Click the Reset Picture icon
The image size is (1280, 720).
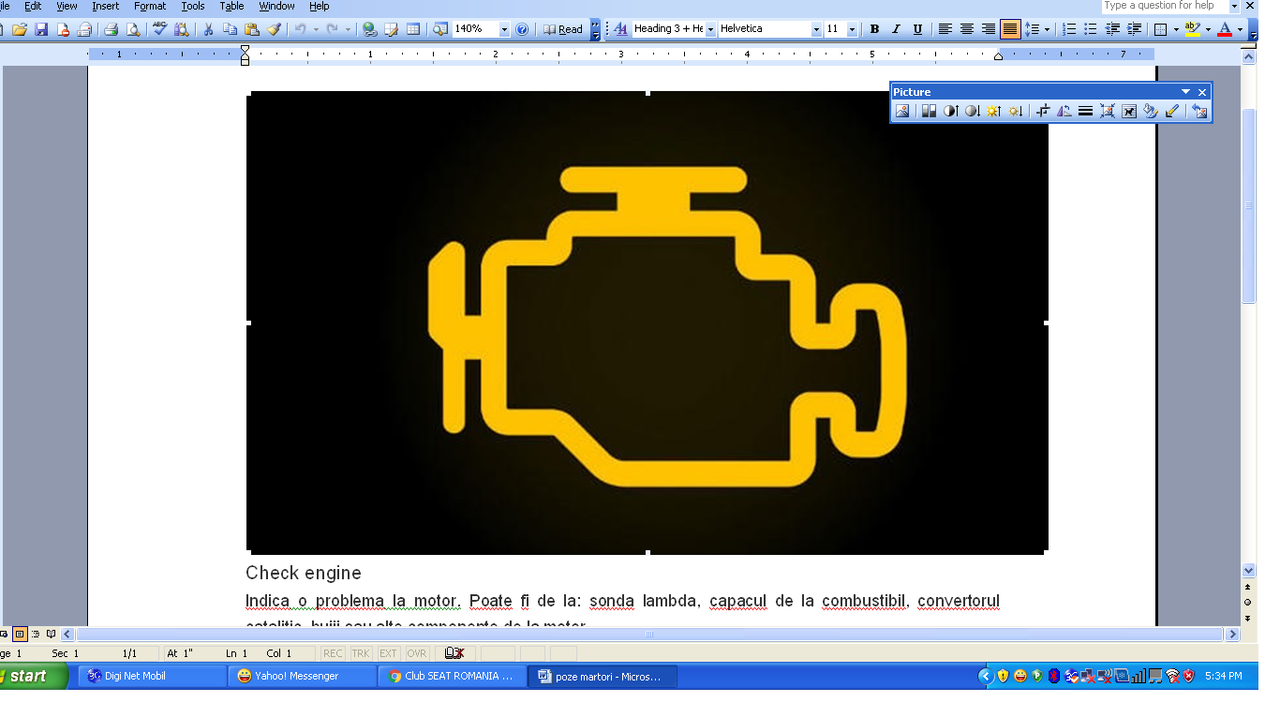[1199, 111]
